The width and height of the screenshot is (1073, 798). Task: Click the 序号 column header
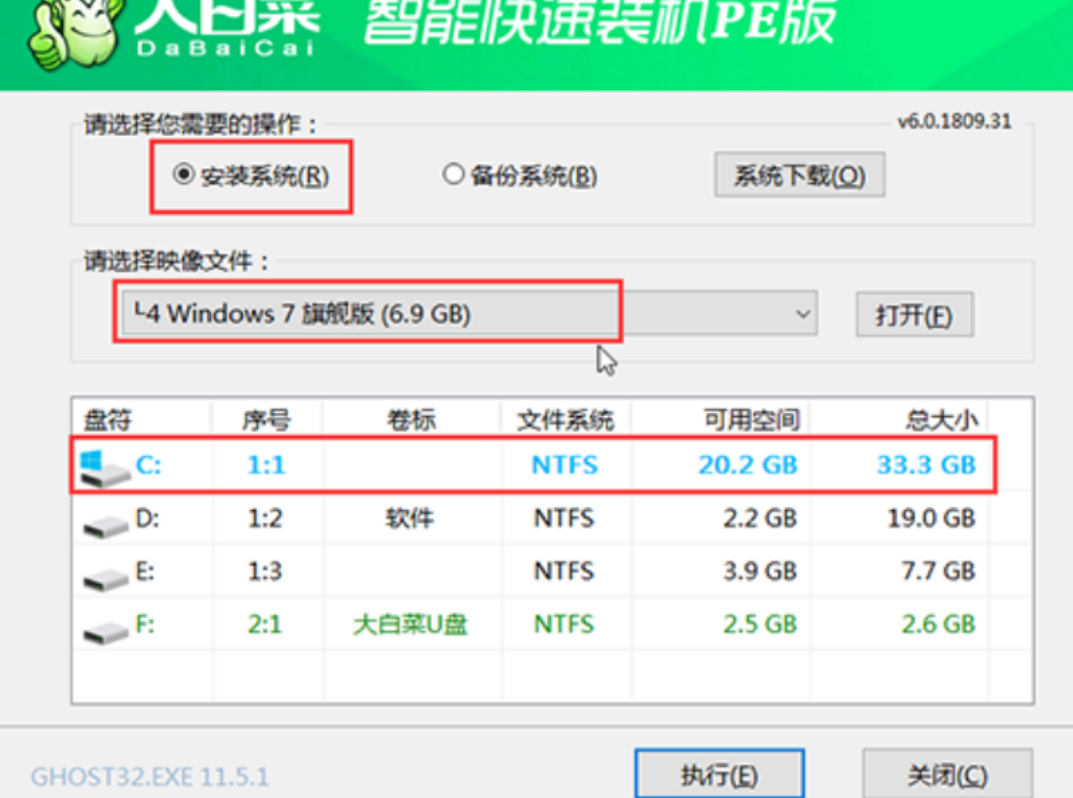click(267, 420)
